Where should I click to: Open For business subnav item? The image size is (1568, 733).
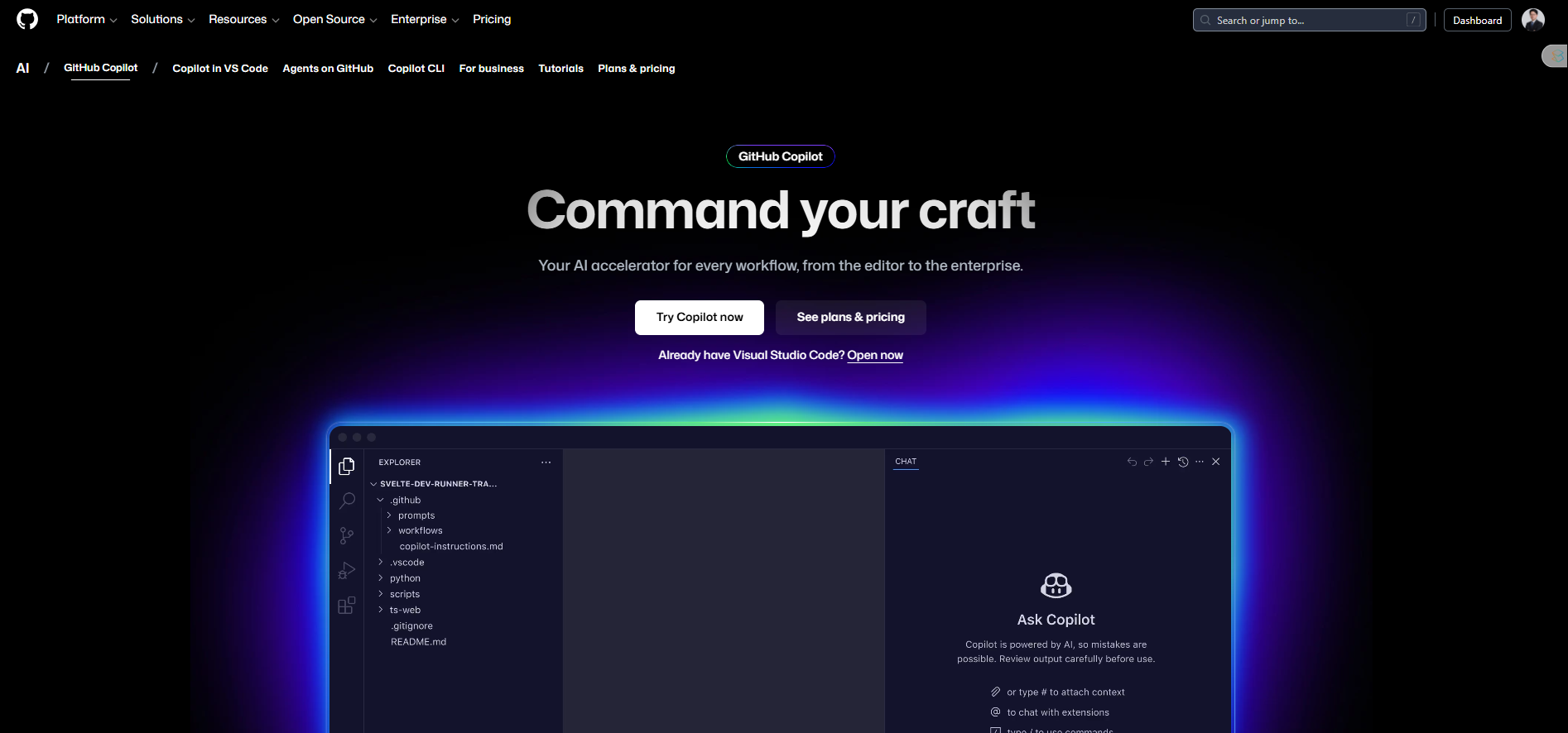[x=492, y=69]
